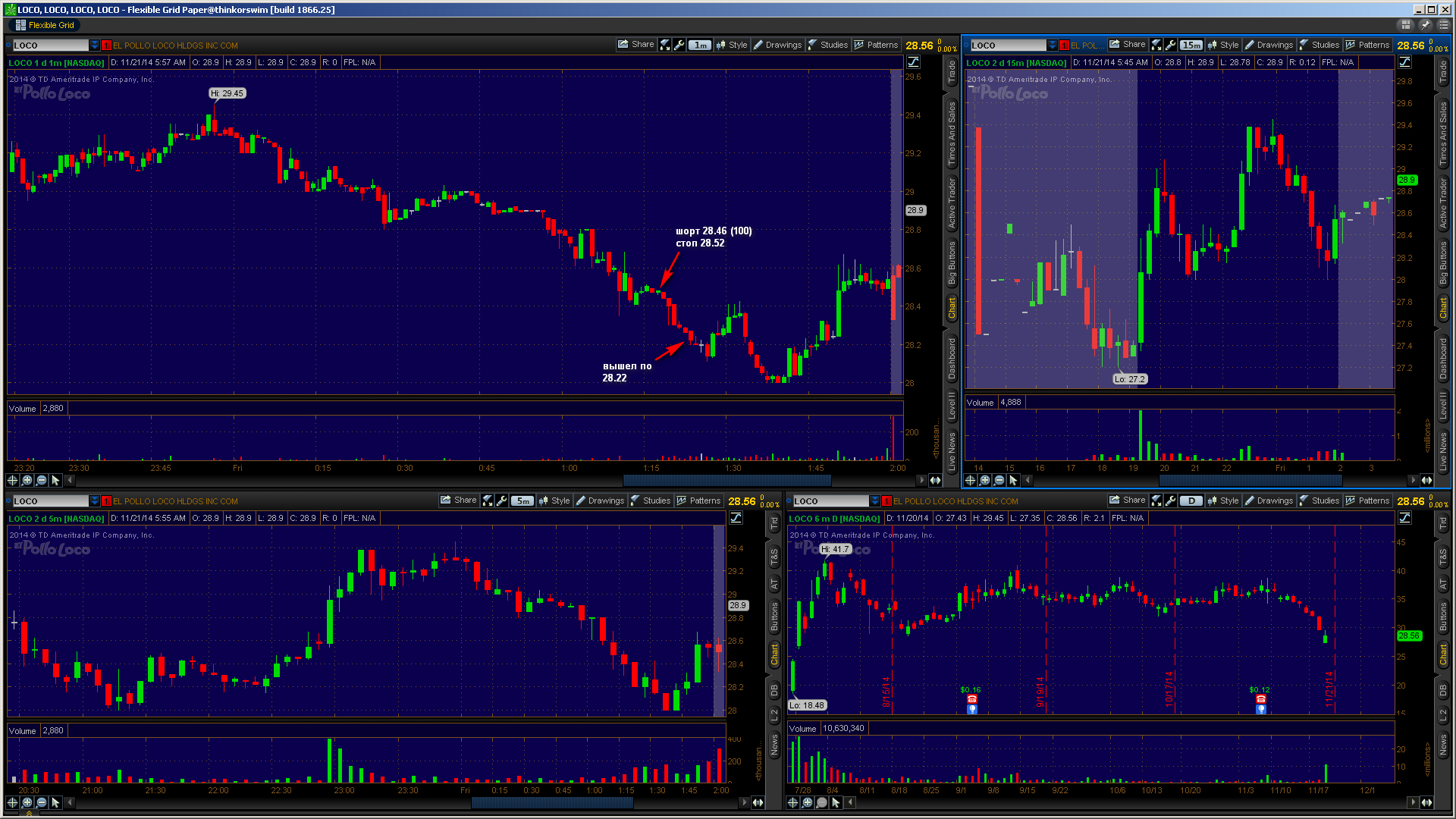The height and width of the screenshot is (819, 1456).
Task: Click horizontal scrollbar under 5m chart
Action: pyautogui.click(x=552, y=802)
